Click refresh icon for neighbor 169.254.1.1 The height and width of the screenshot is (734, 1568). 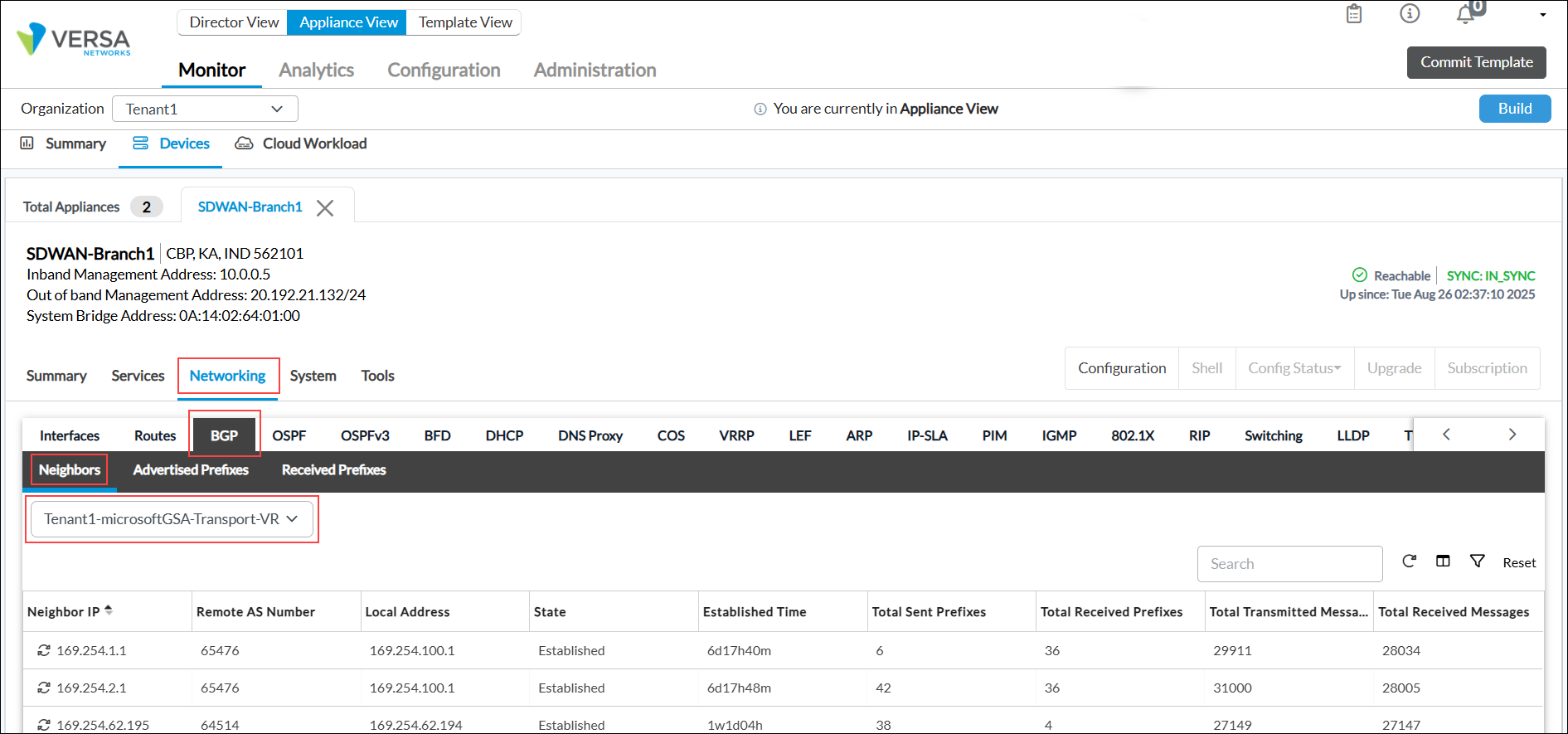tap(44, 651)
